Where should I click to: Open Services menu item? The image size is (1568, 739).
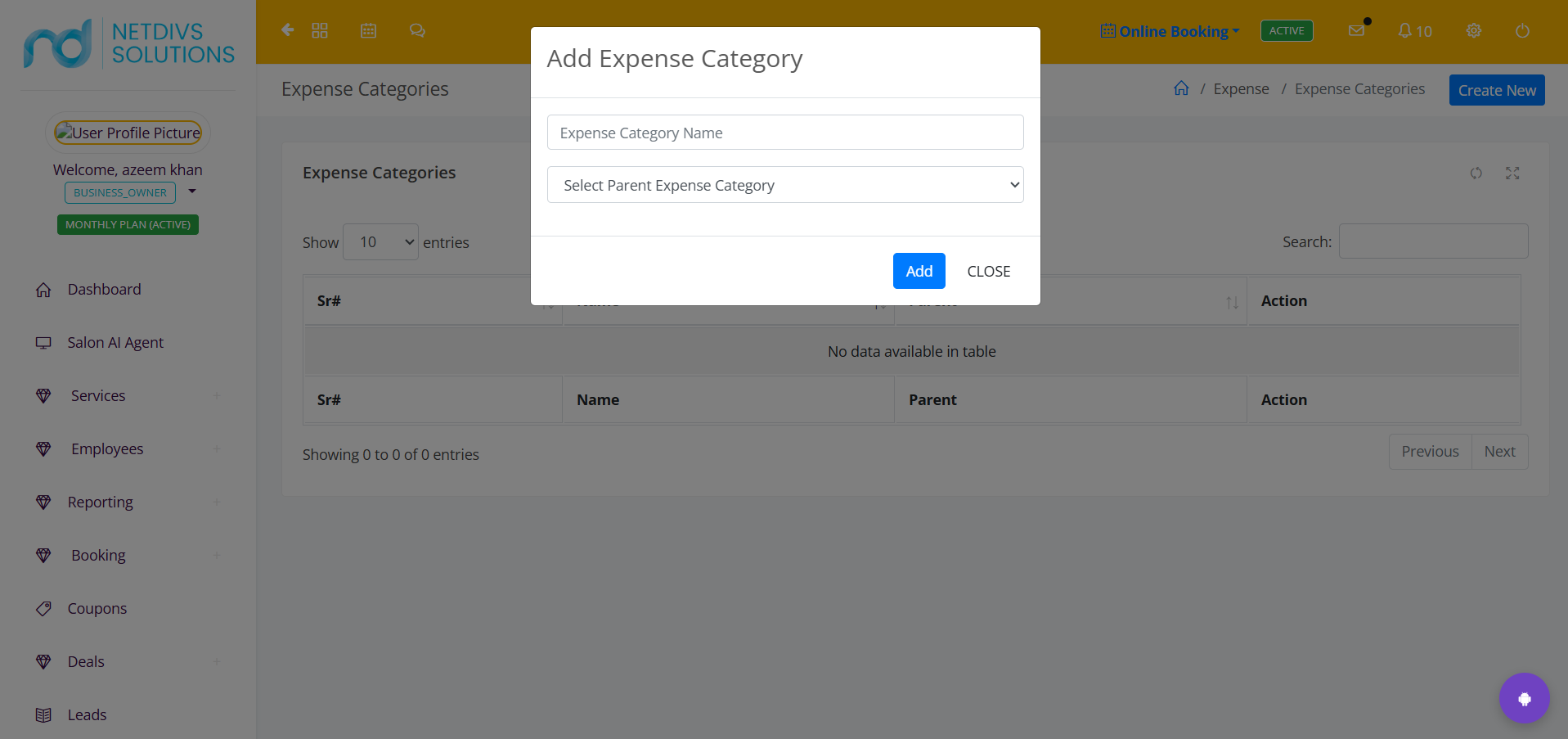pos(98,396)
